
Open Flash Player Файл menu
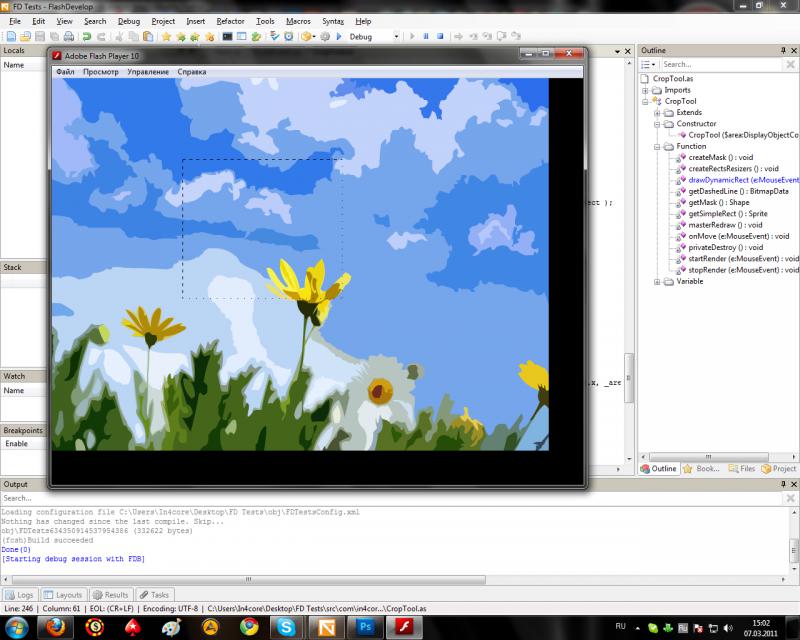click(x=65, y=72)
